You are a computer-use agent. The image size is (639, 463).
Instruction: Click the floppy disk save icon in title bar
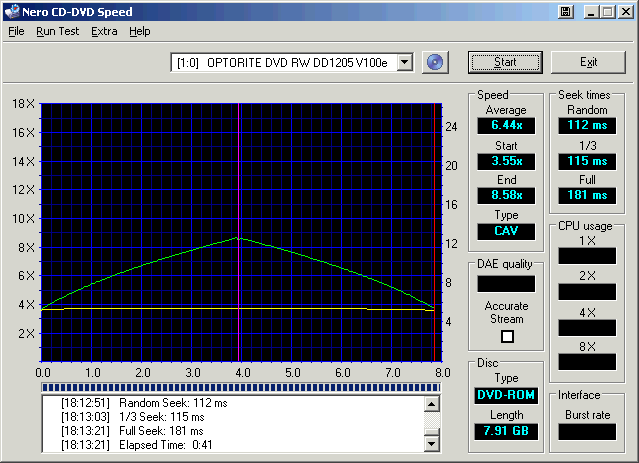[x=566, y=12]
